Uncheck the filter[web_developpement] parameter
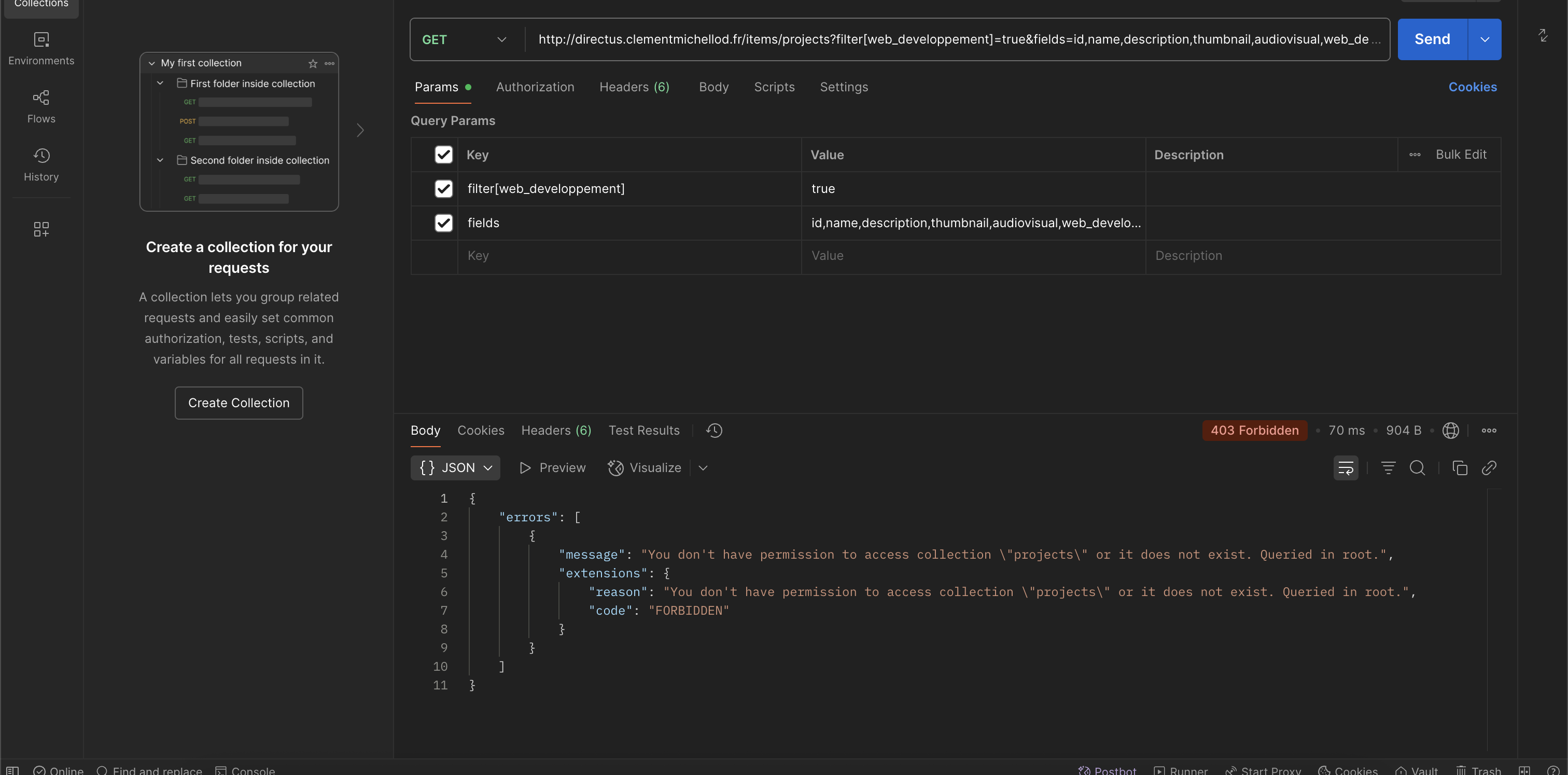The height and width of the screenshot is (775, 1568). [444, 189]
